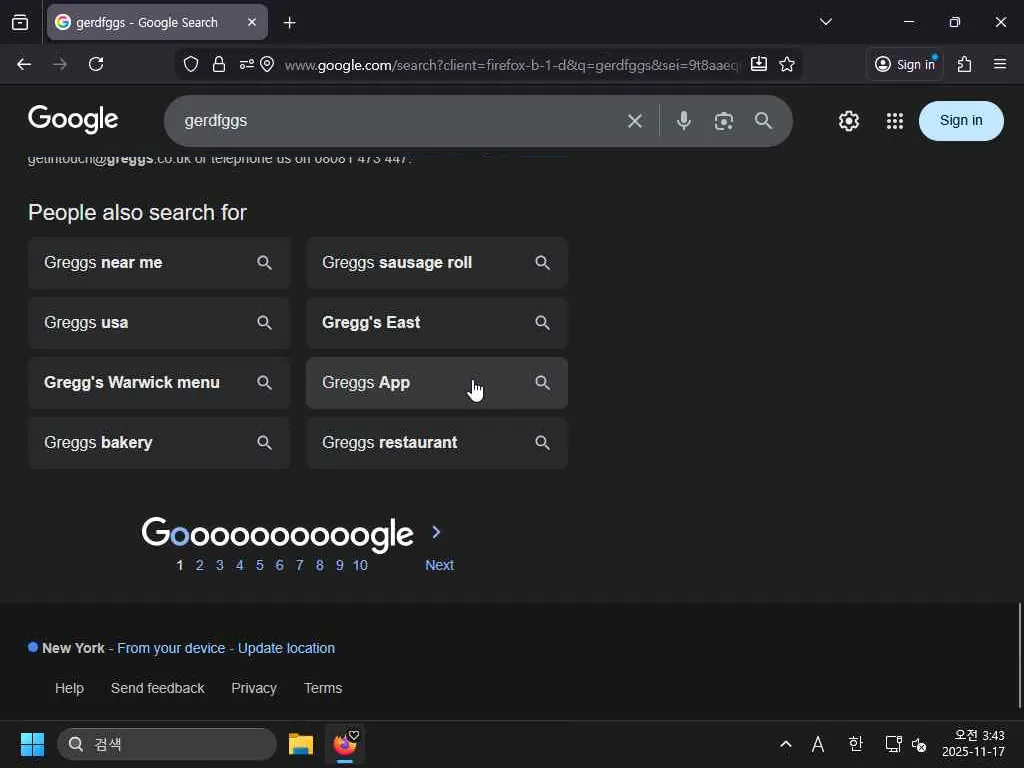
Task: Click the location permission pin icon
Action: click(267, 64)
